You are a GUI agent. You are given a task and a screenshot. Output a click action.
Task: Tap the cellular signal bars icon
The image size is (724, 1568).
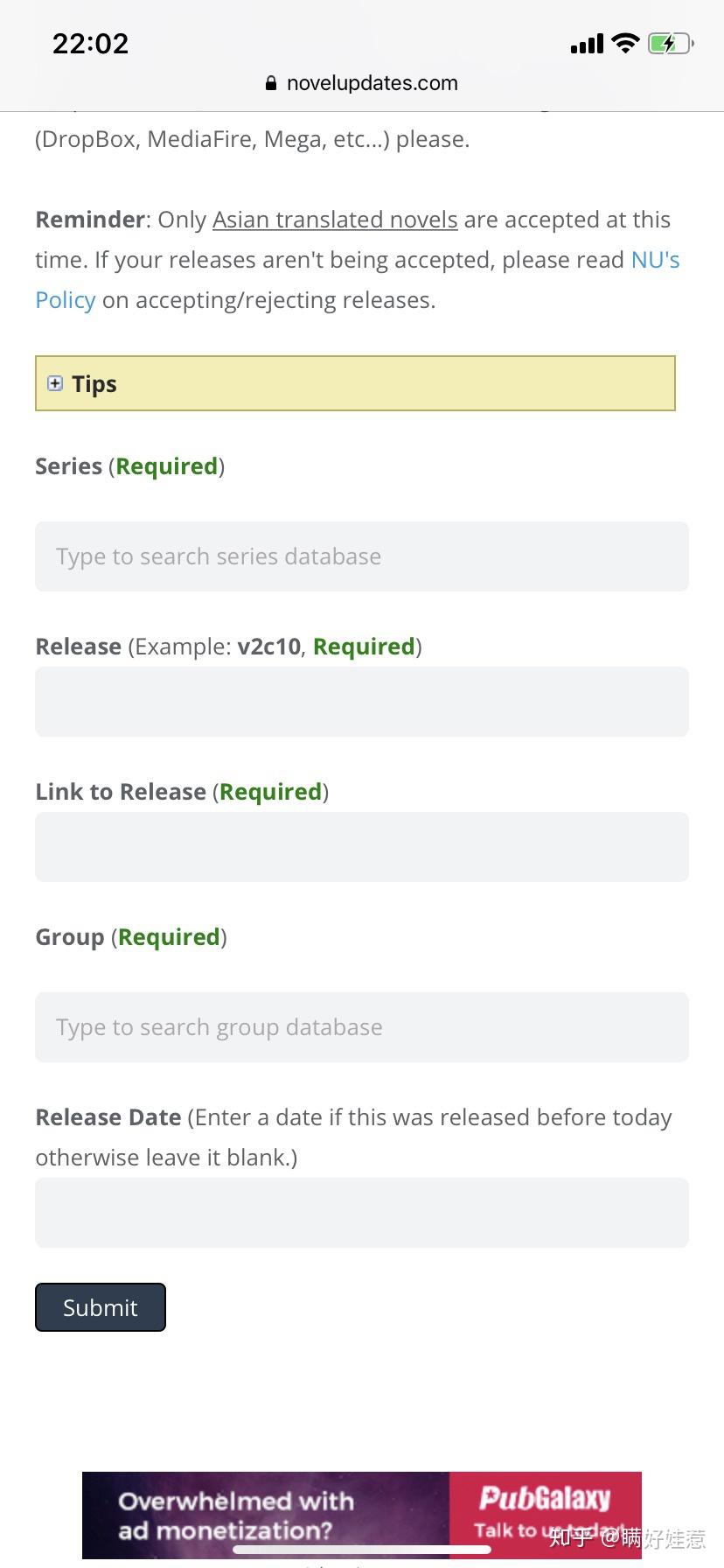tap(586, 44)
